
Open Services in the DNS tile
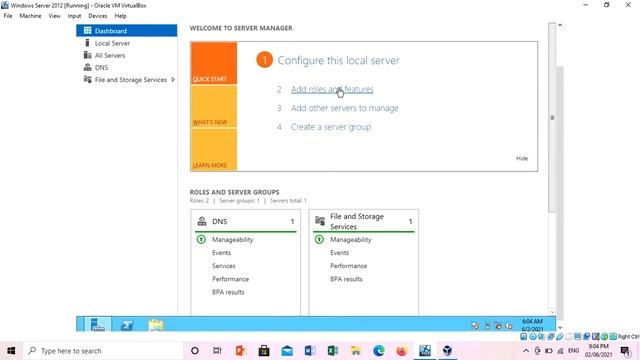click(x=223, y=266)
